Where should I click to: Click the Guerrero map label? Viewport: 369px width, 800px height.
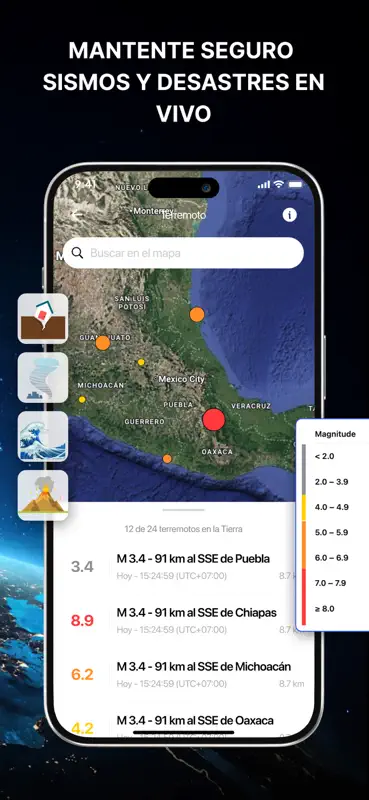145,422
